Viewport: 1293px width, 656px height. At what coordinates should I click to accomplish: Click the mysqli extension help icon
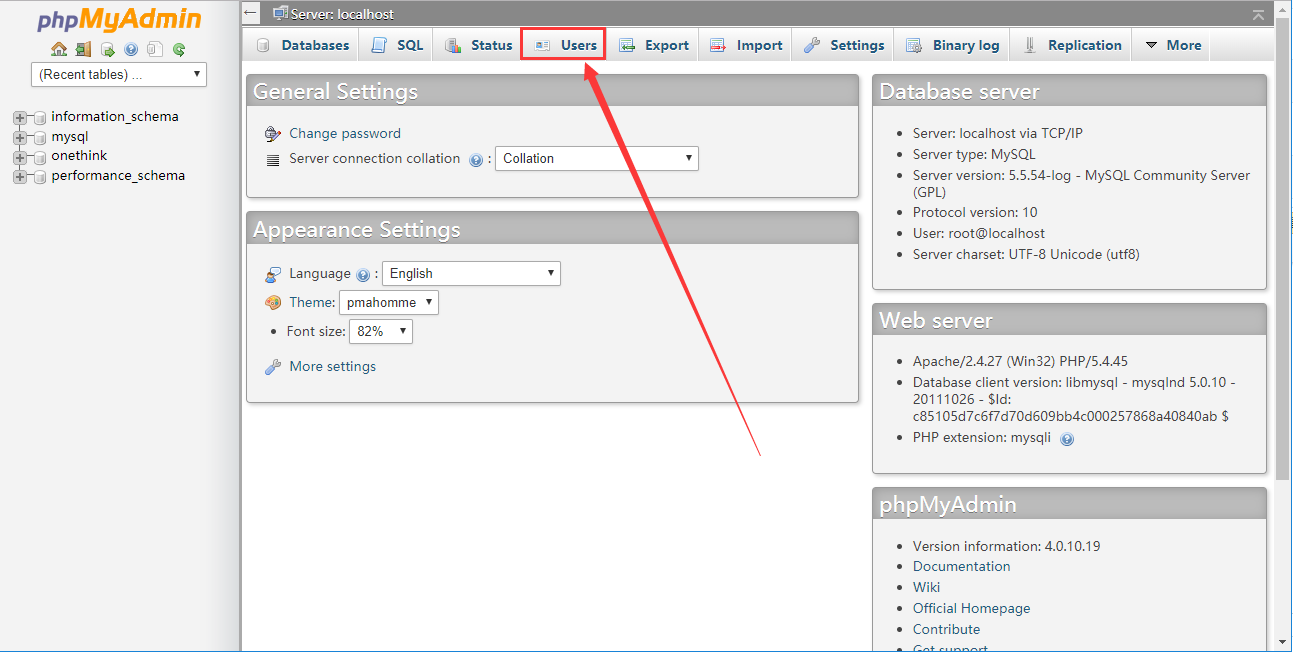click(x=1067, y=439)
